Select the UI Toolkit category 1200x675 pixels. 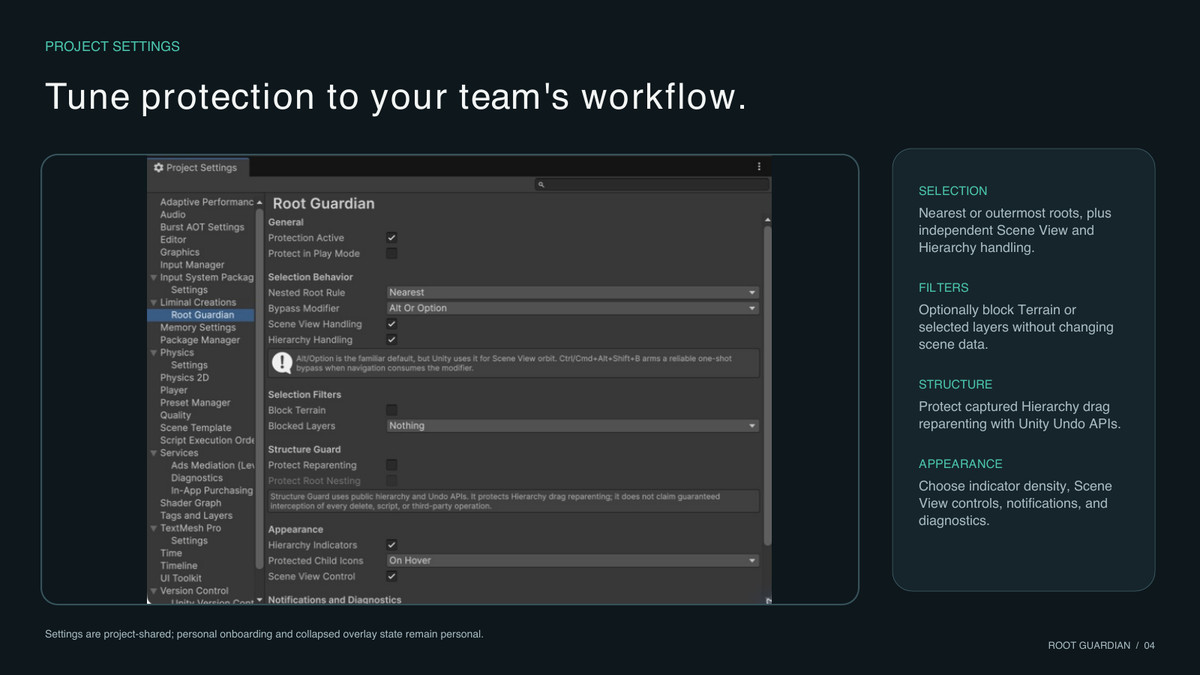(180, 578)
